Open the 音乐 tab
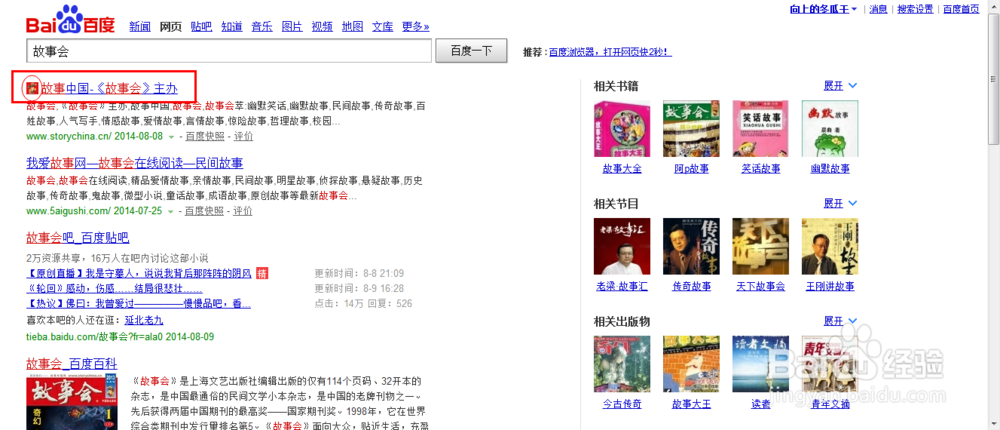 tap(262, 27)
